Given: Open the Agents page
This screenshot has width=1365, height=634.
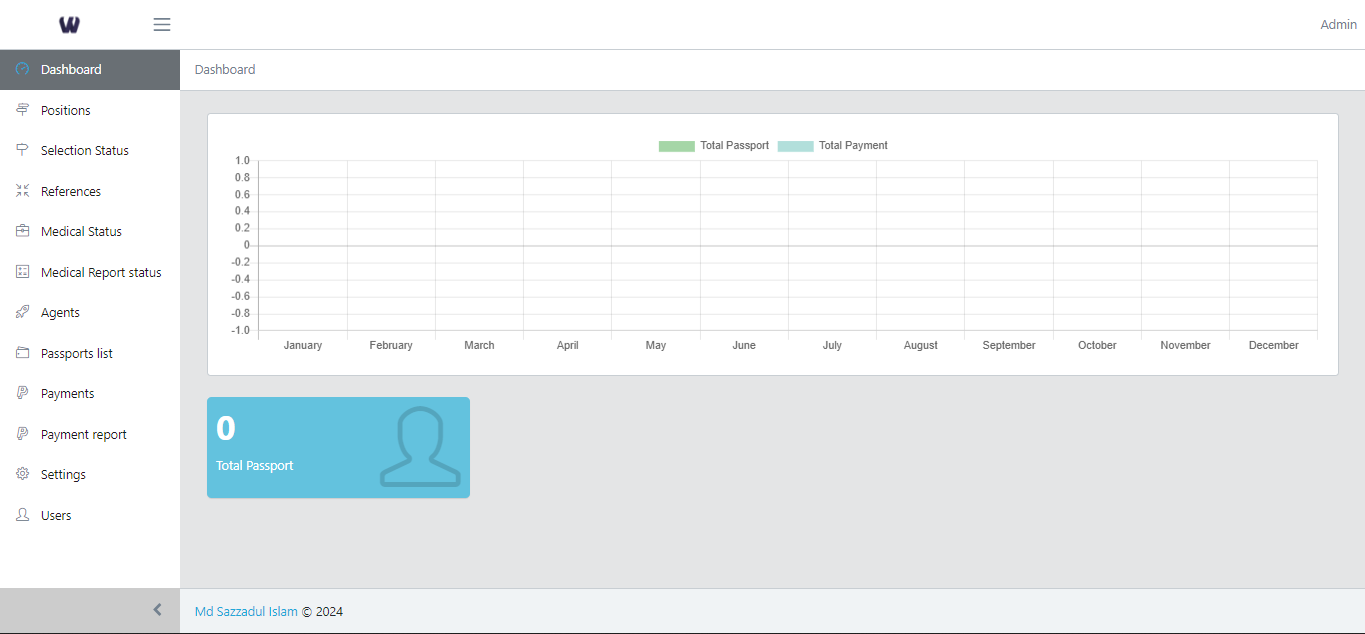Looking at the screenshot, I should point(90,312).
